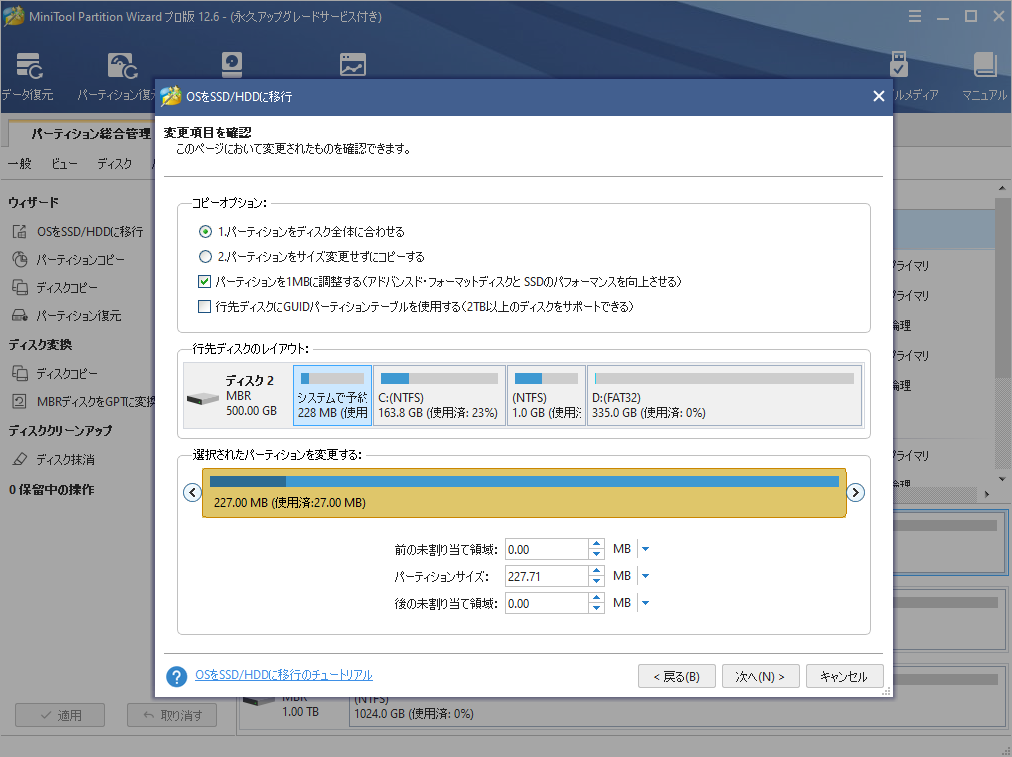Open ディスクコピー under ウィザード
Screen dimensions: 1012x757
click(x=77, y=286)
